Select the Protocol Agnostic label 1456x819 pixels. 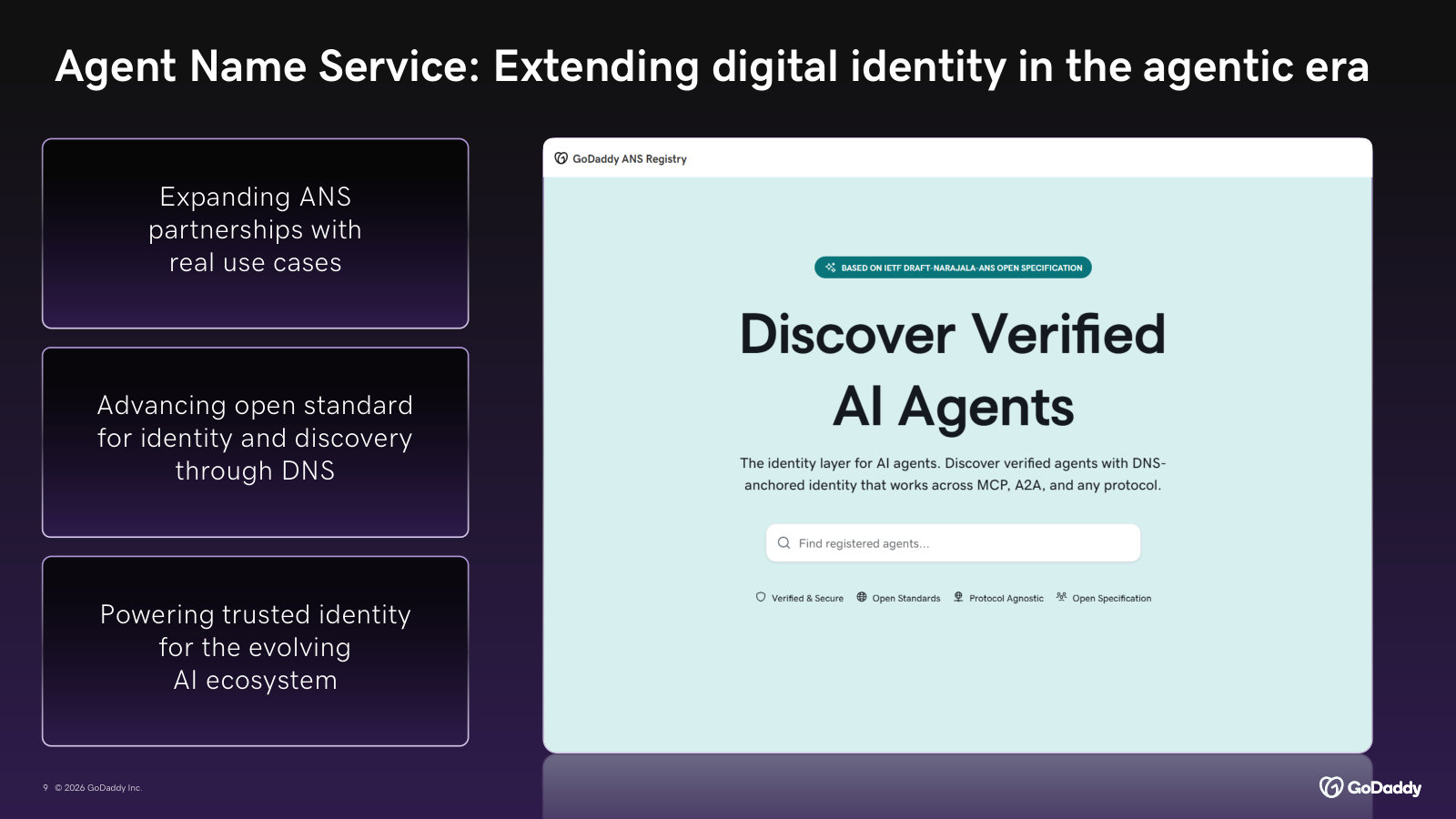[1006, 598]
